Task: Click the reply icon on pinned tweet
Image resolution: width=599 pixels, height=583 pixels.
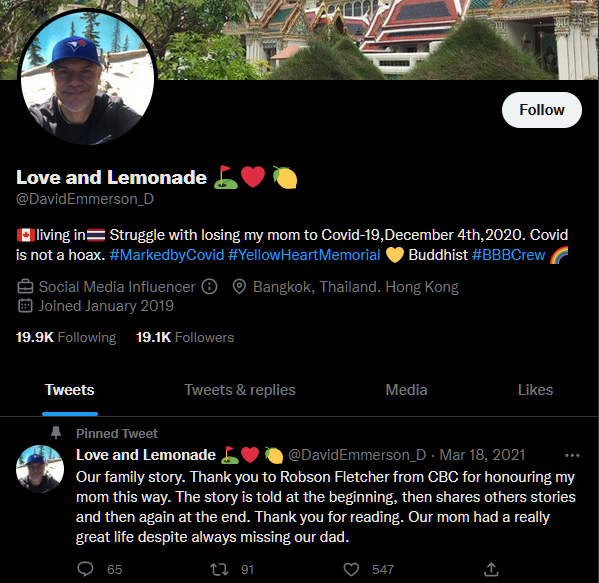Action: [x=85, y=569]
